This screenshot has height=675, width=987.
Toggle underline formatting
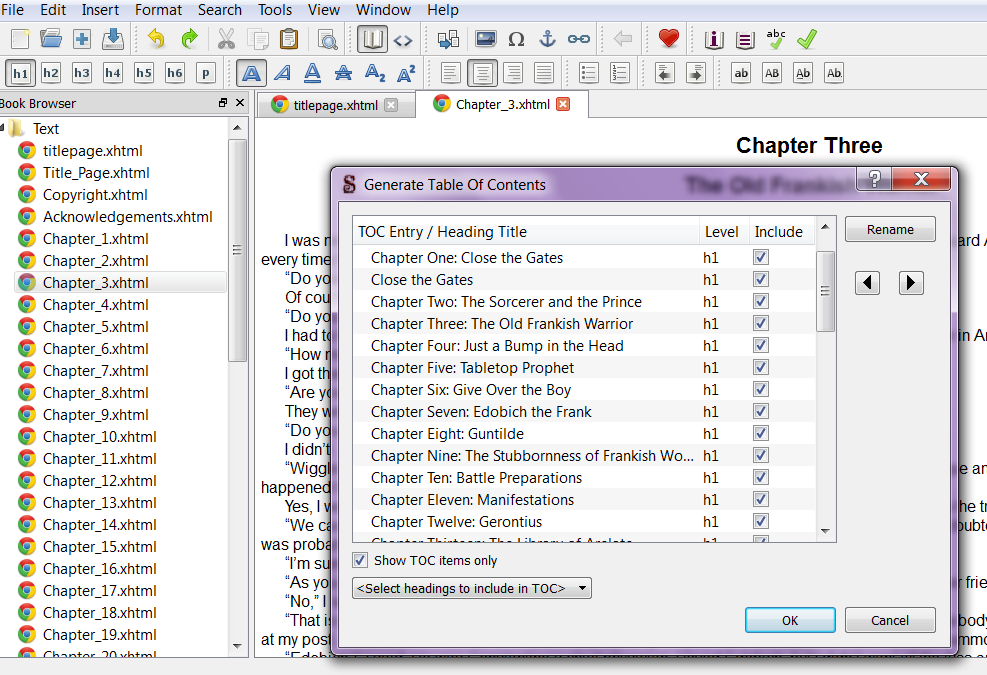pyautogui.click(x=312, y=73)
